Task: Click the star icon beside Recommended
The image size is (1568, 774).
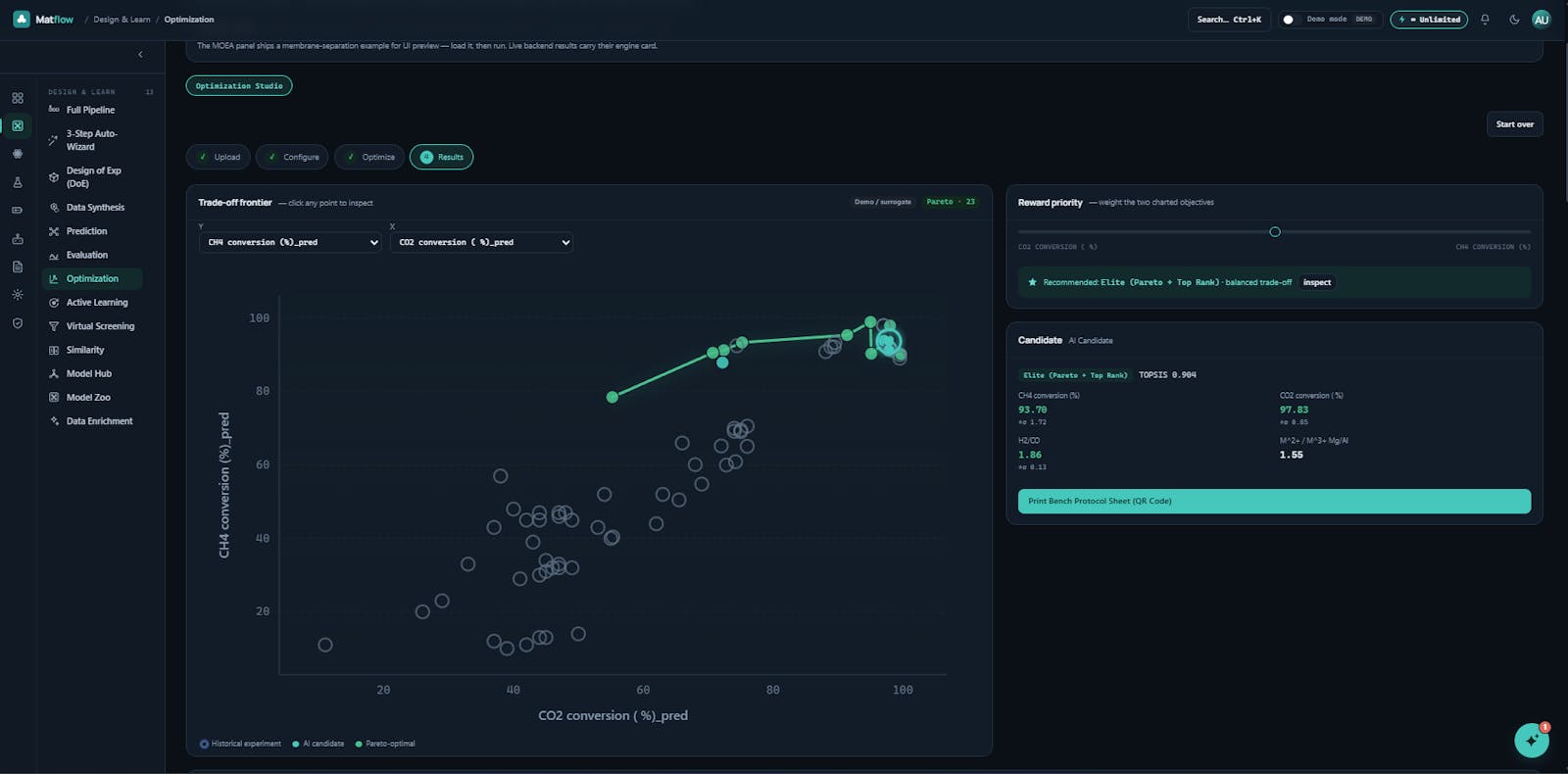Action: [x=1032, y=282]
